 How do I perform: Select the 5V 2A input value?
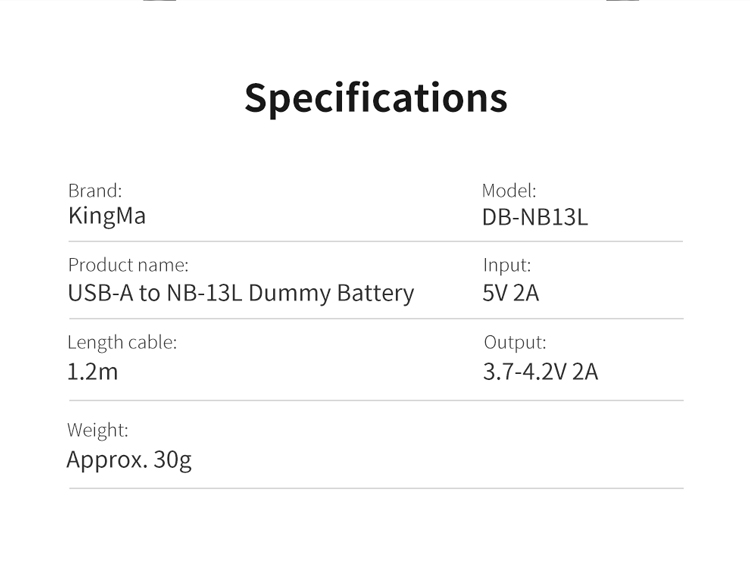pos(511,293)
